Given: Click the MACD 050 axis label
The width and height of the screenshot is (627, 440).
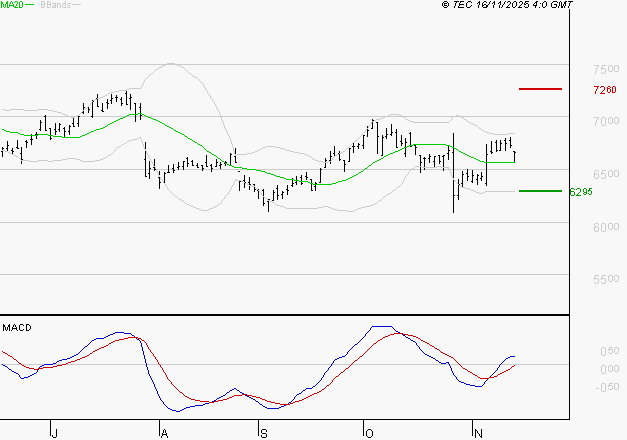Looking at the screenshot, I should (x=610, y=351).
